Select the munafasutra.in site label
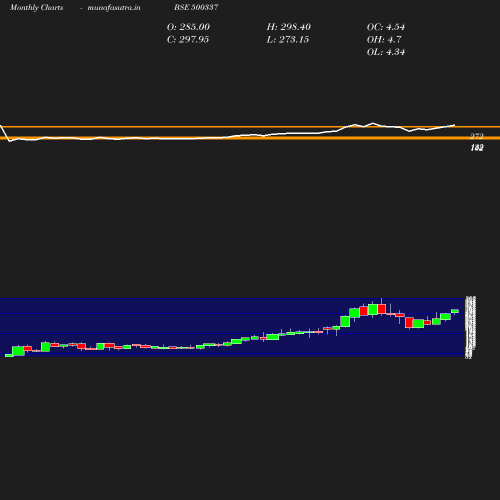 pos(114,7)
